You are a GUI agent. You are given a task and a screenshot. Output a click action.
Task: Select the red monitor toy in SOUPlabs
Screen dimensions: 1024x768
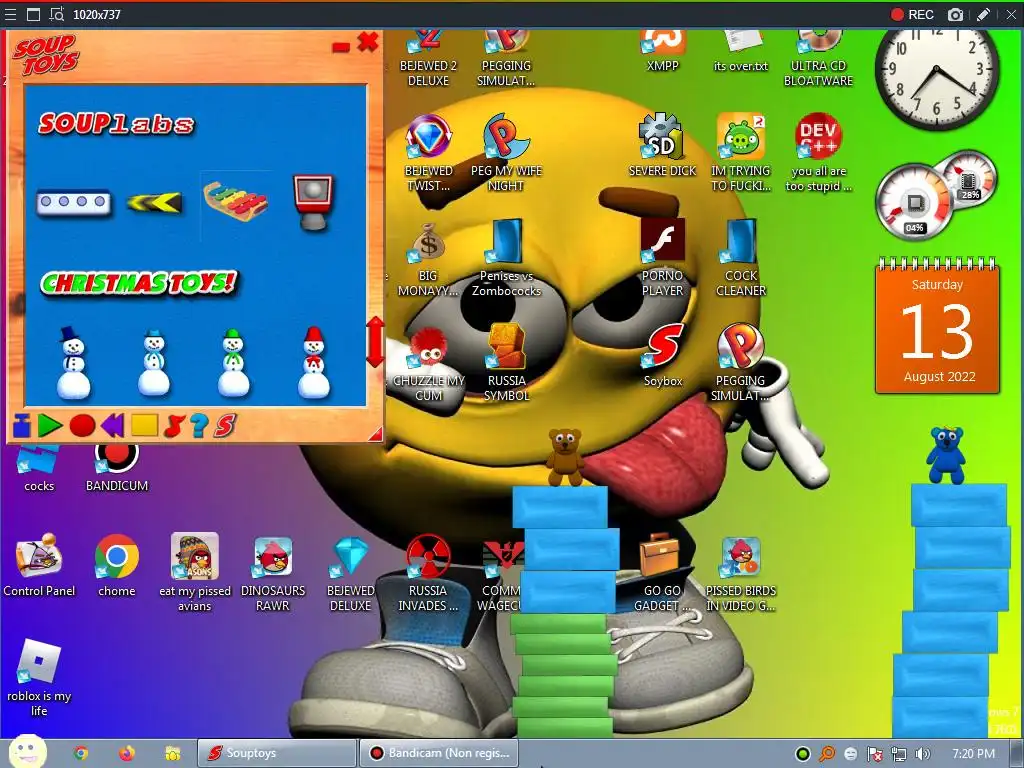tap(313, 202)
